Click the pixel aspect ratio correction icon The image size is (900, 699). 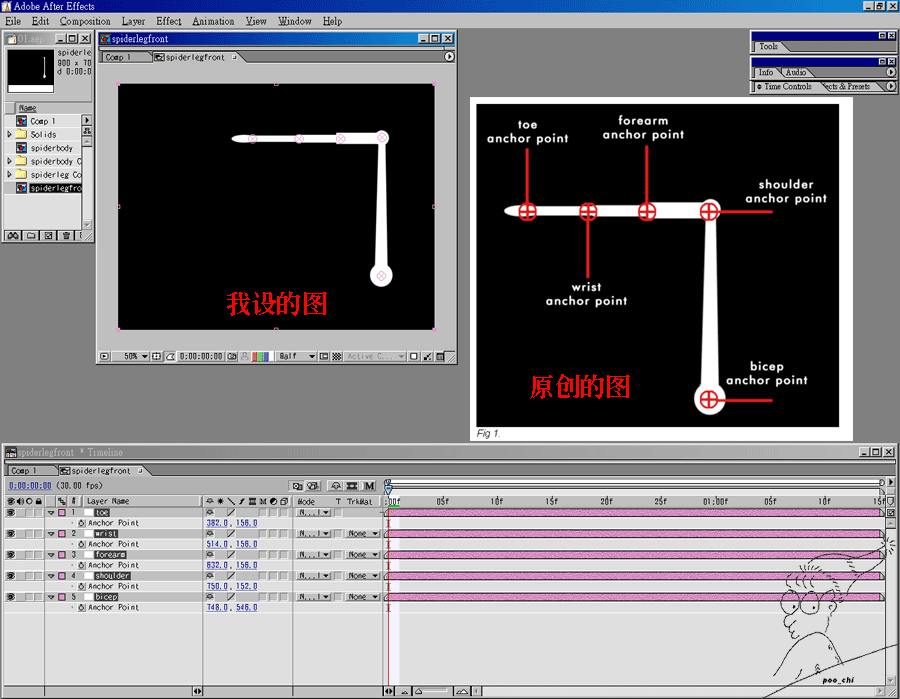(414, 356)
